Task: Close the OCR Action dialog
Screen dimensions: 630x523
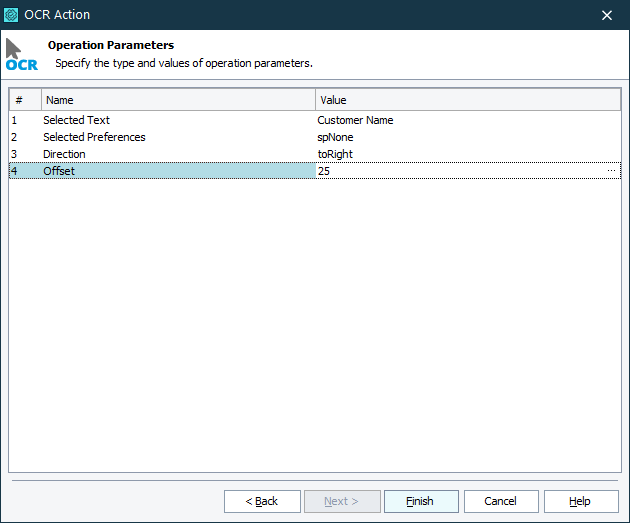Action: pos(607,14)
